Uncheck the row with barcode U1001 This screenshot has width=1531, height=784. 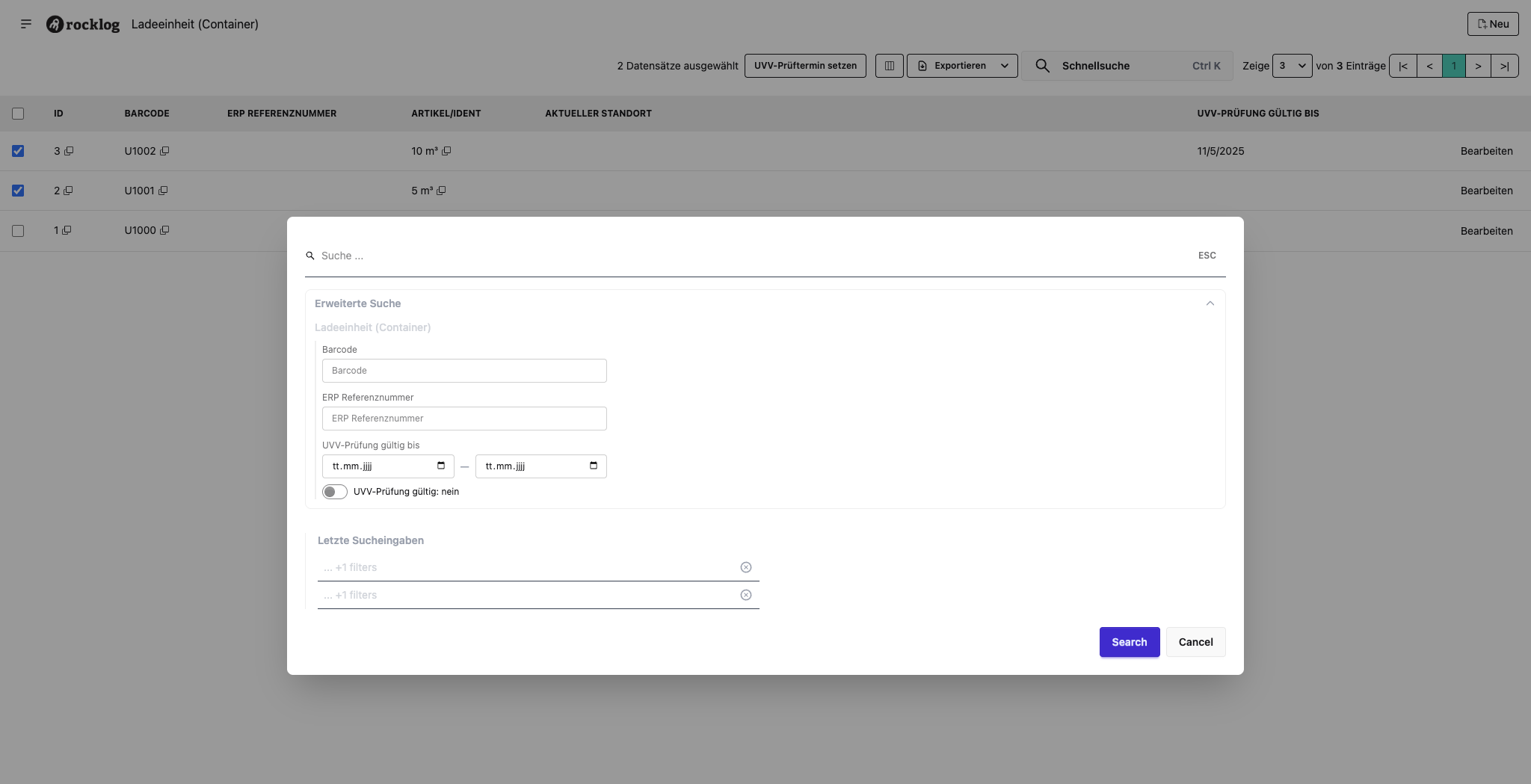point(18,191)
